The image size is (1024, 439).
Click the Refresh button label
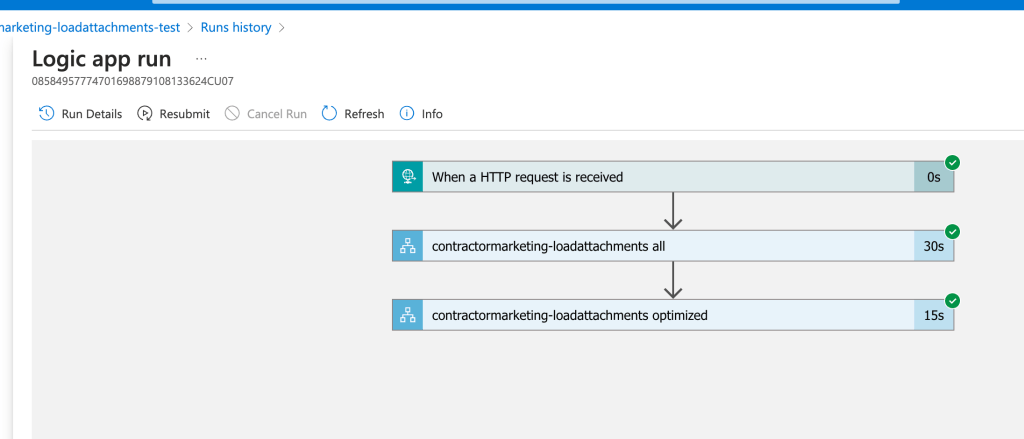point(364,114)
